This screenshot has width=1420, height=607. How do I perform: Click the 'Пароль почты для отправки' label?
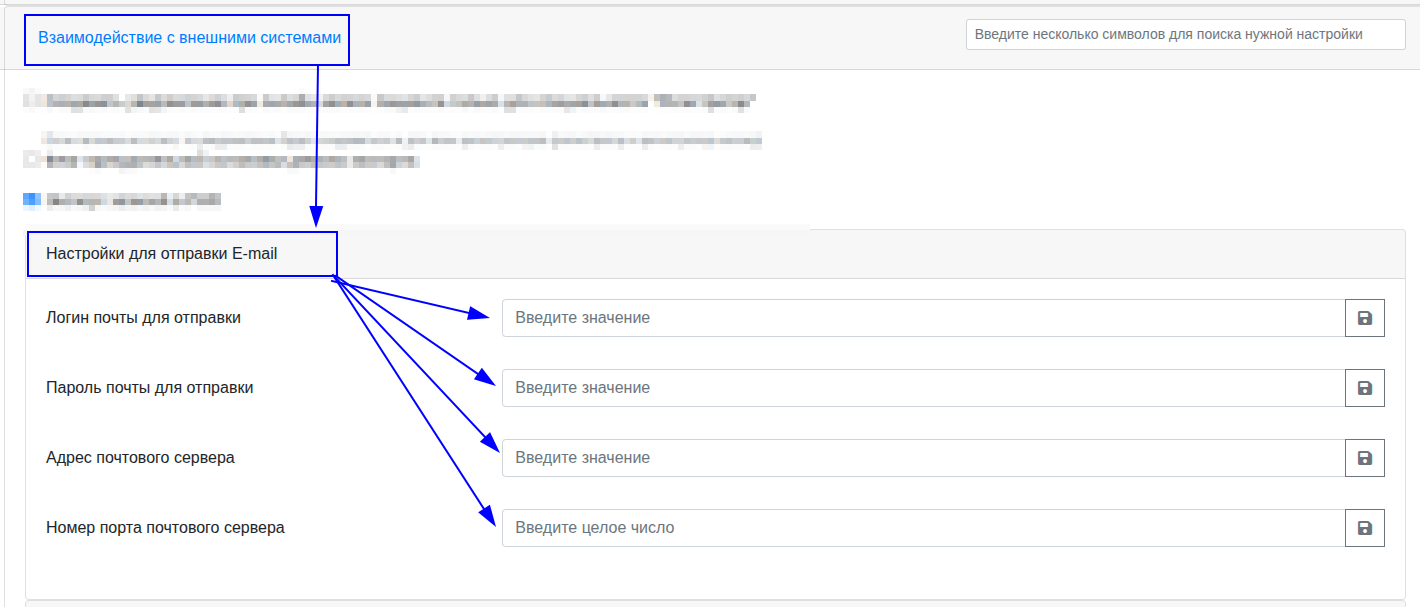[149, 388]
